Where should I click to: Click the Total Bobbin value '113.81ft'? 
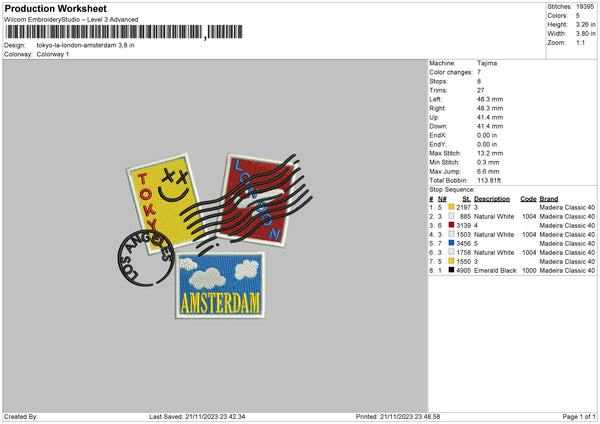click(x=489, y=180)
